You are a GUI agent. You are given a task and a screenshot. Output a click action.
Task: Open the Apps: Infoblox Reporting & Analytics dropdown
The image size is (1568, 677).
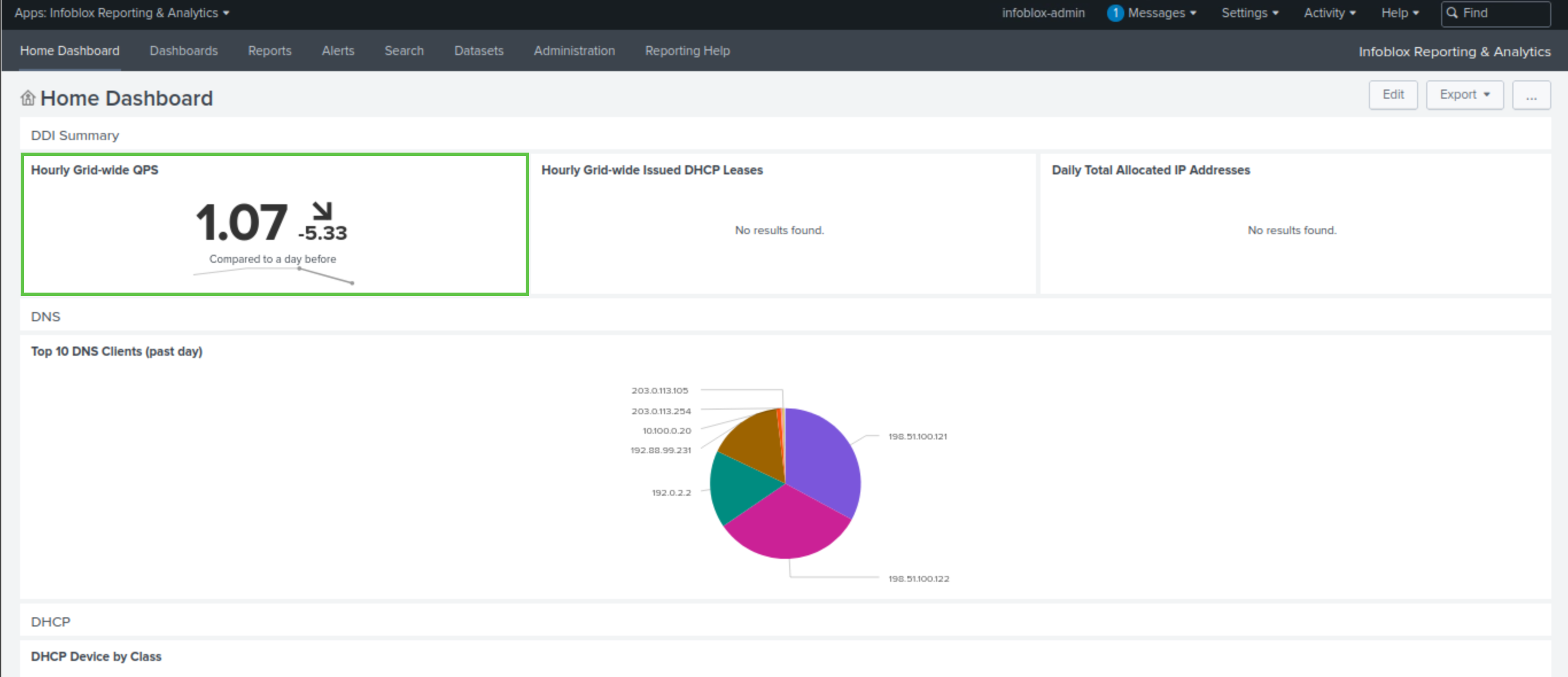(122, 13)
